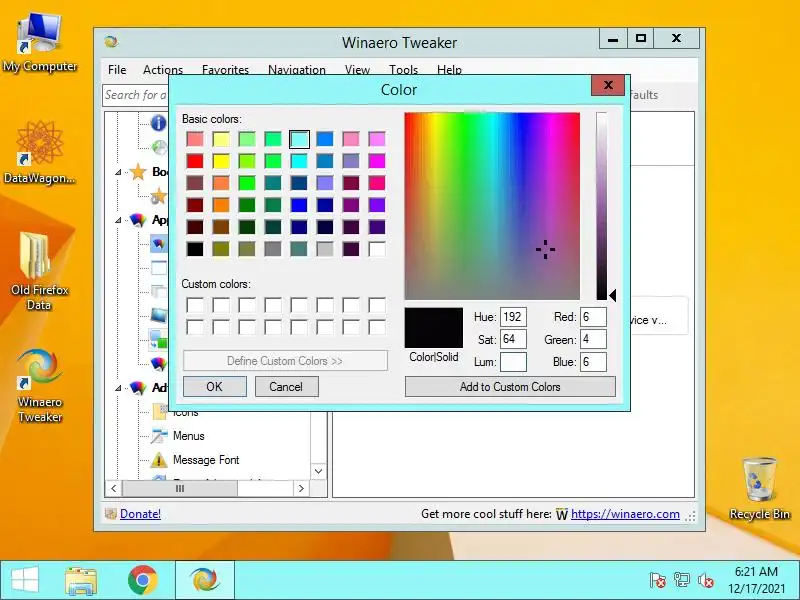Open the Actions menu
This screenshot has height=600, width=800.
pos(163,70)
